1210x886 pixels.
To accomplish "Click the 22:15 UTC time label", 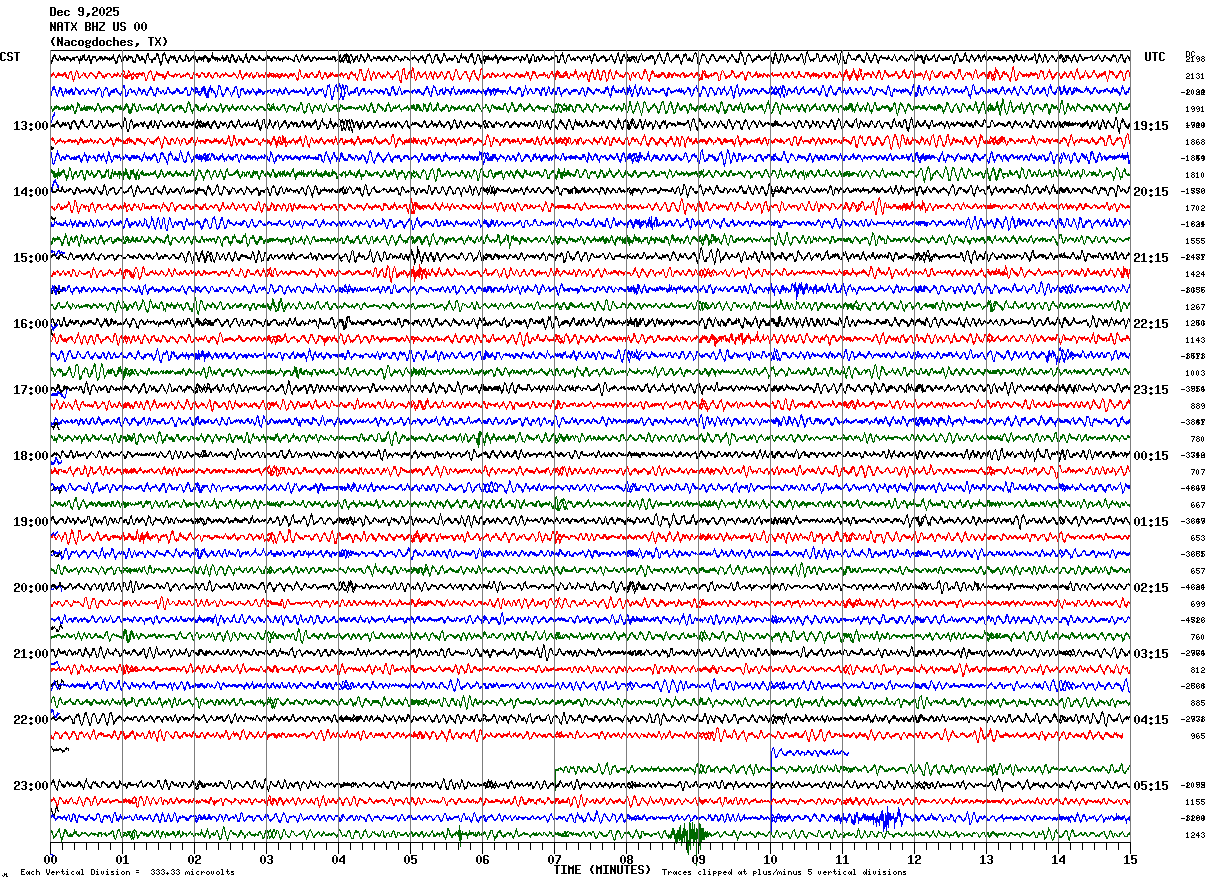I will click(x=1151, y=324).
